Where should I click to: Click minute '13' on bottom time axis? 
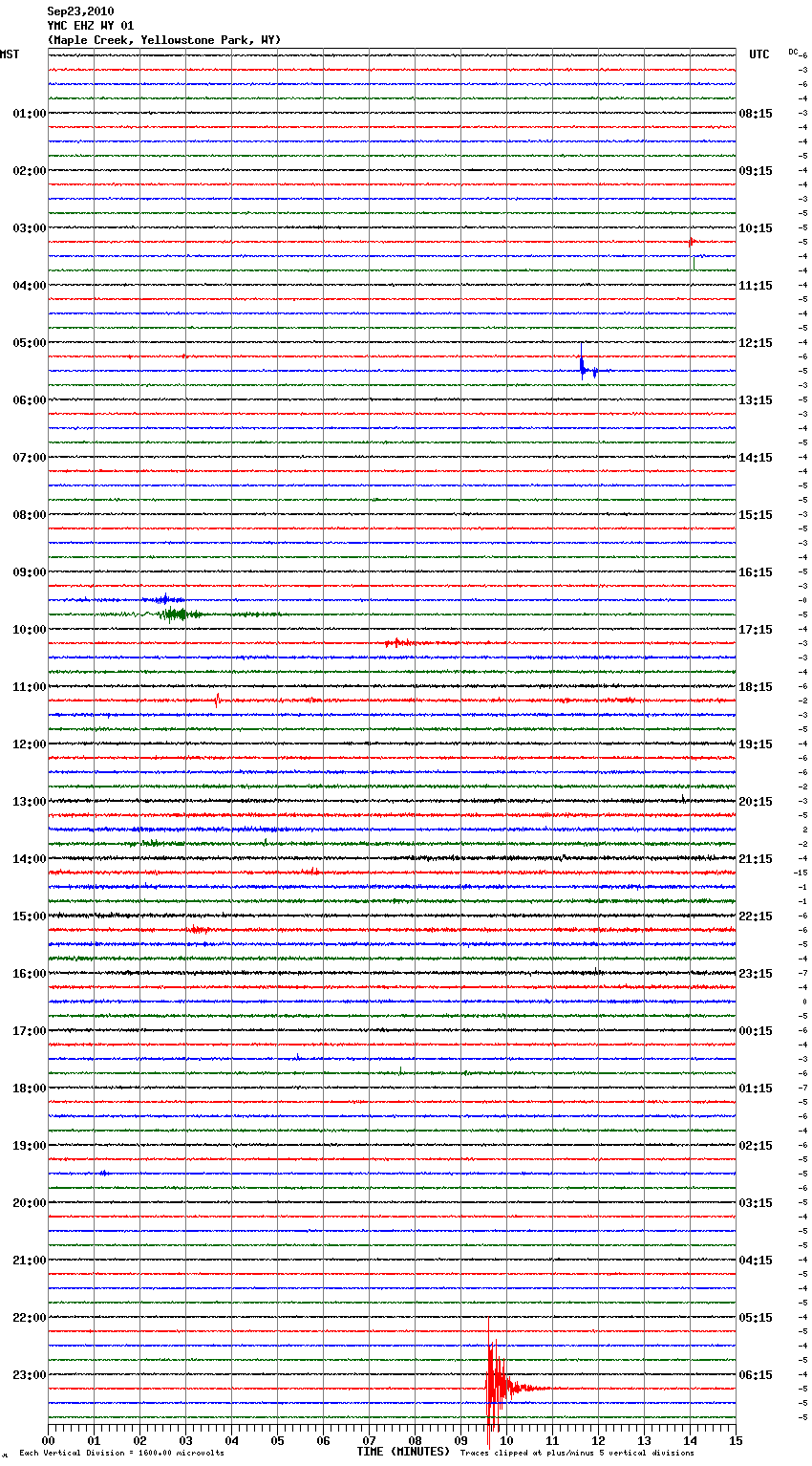[644, 1440]
